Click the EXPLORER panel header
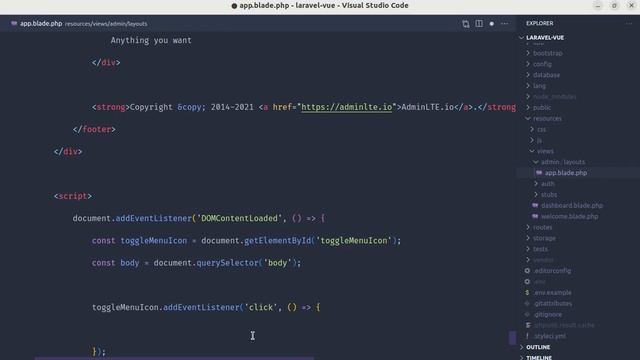Image resolution: width=640 pixels, height=360 pixels. (540, 24)
